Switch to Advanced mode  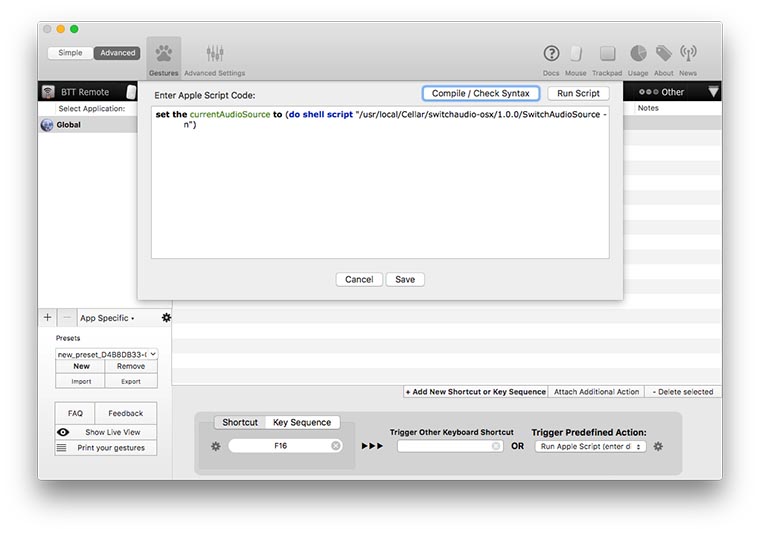(117, 53)
